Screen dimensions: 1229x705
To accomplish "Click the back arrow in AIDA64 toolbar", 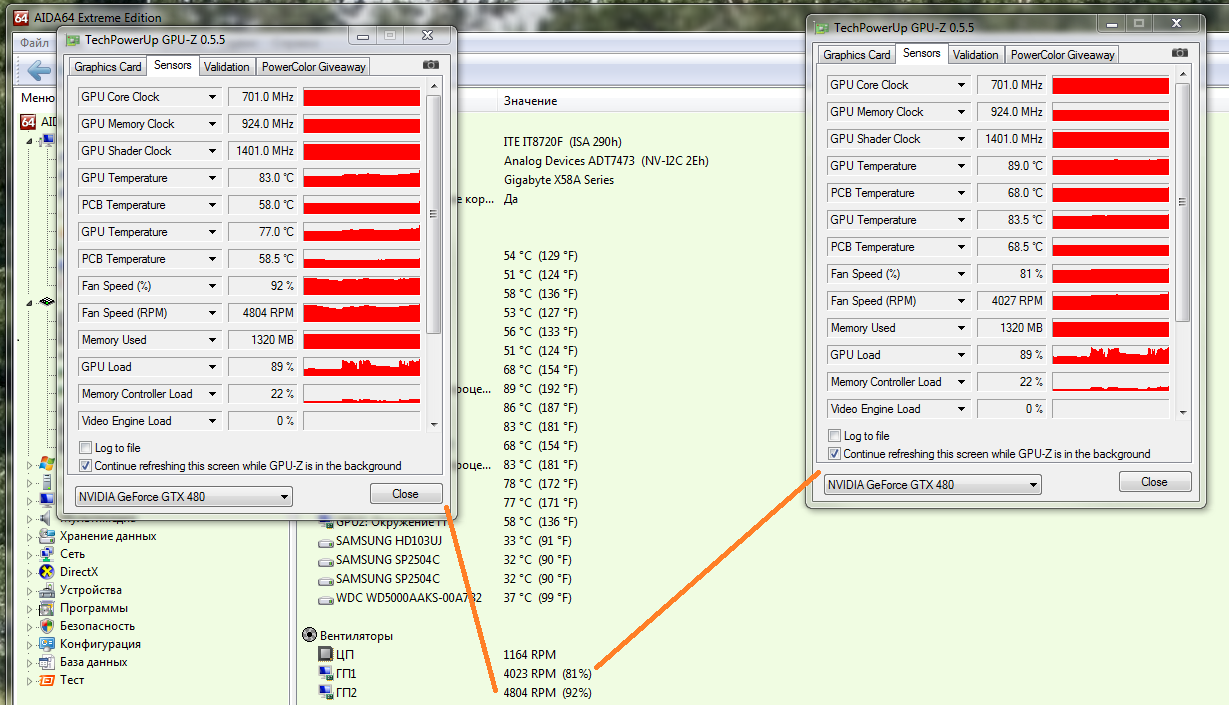I will click(38, 70).
